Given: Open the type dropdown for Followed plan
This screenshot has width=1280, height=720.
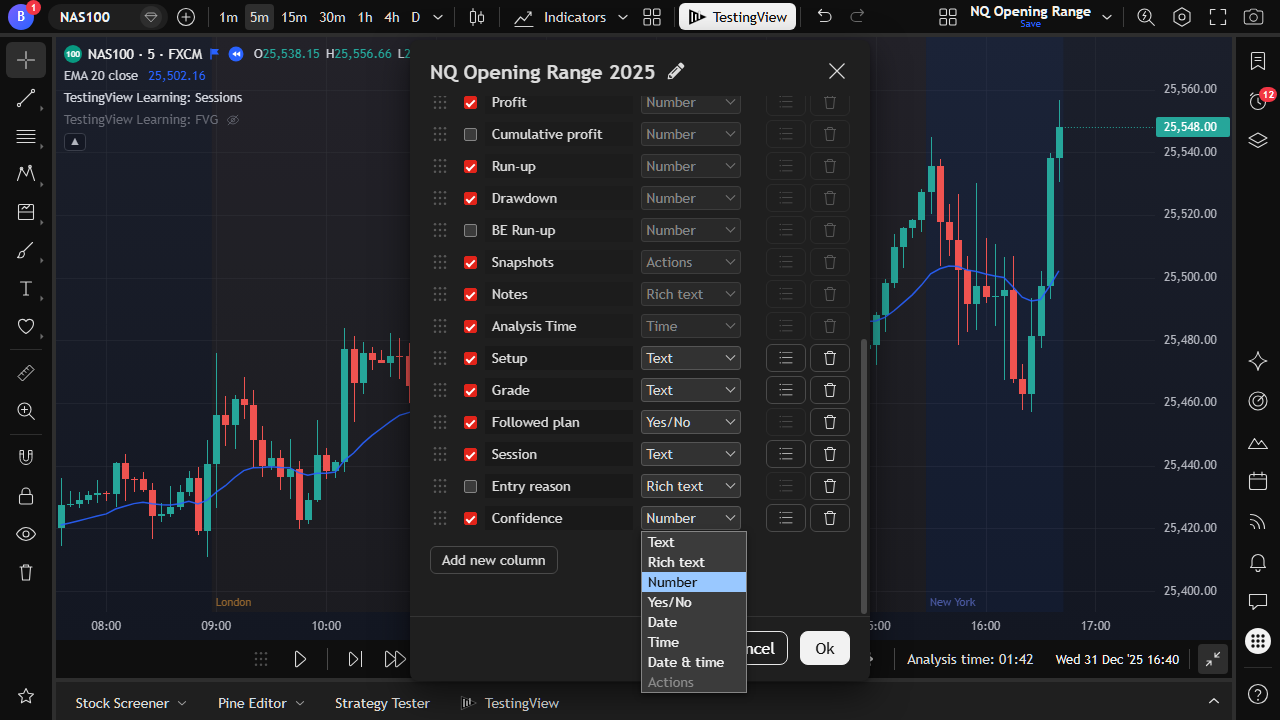Looking at the screenshot, I should tap(691, 422).
